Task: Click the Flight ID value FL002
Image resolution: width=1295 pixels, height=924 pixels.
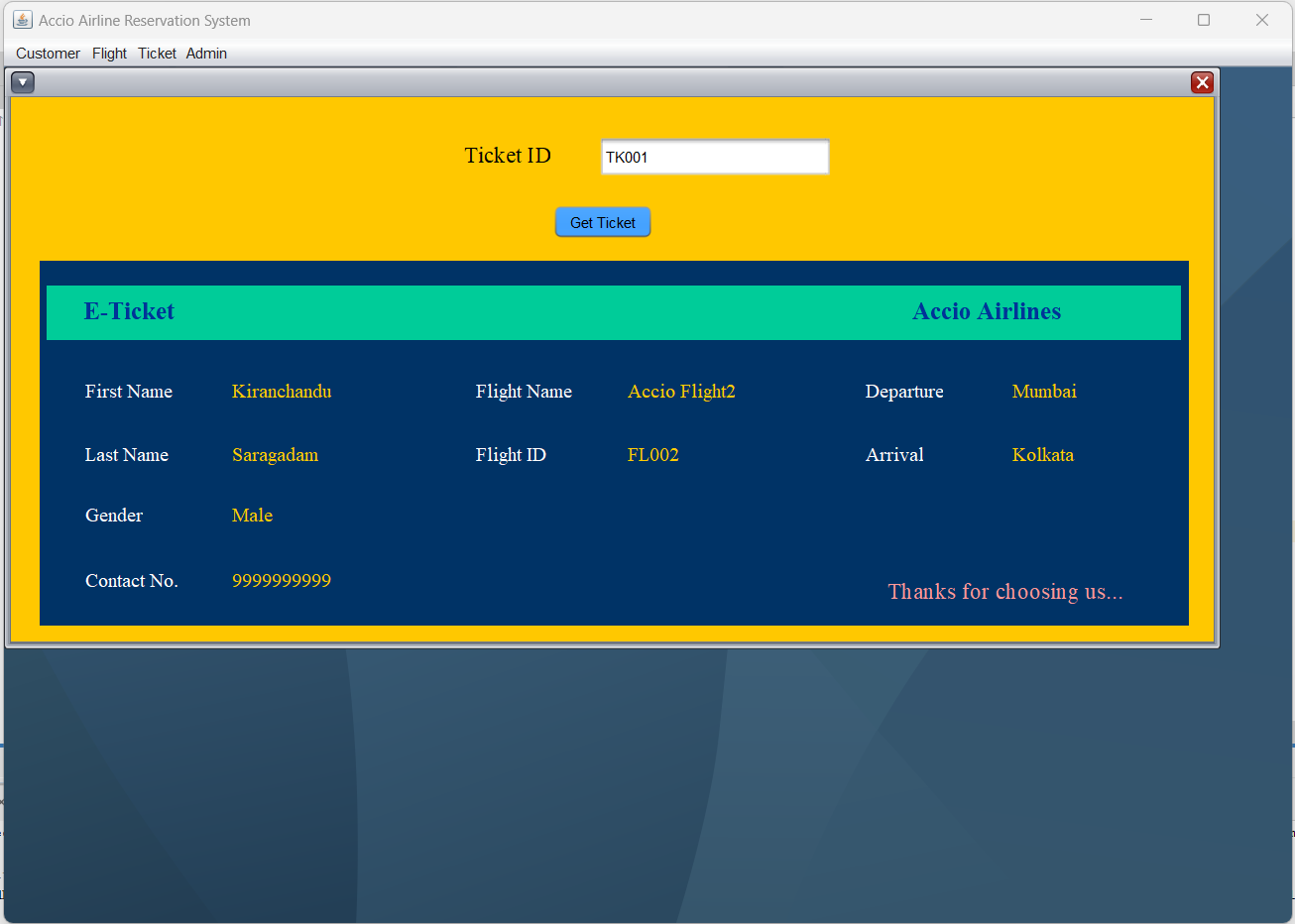Action: click(652, 455)
